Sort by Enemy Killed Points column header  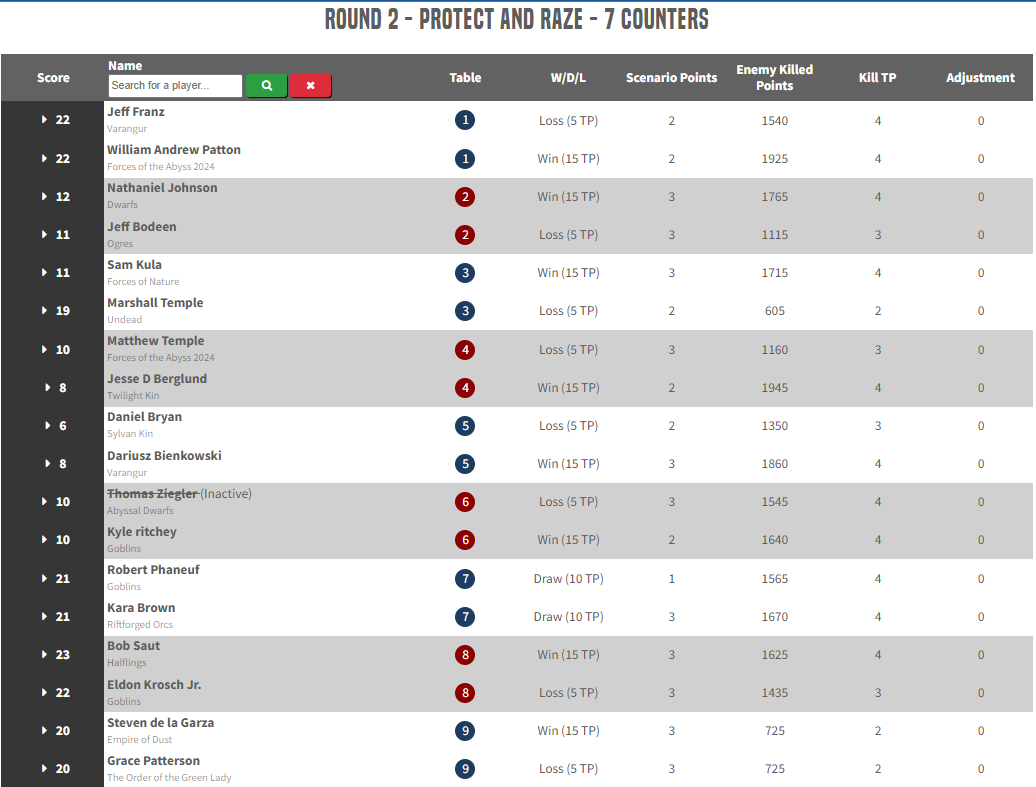(x=774, y=77)
